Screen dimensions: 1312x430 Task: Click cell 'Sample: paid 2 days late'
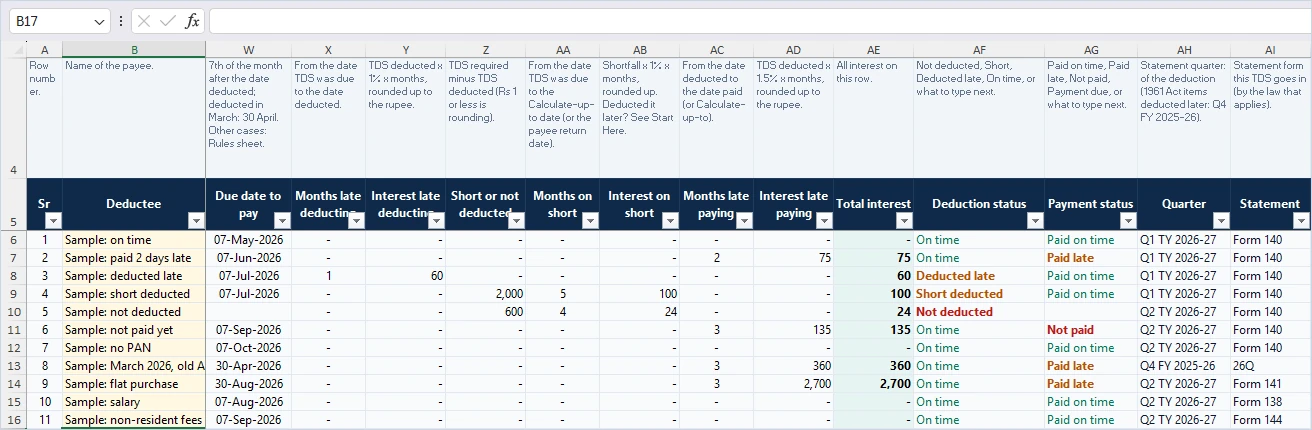[135, 258]
